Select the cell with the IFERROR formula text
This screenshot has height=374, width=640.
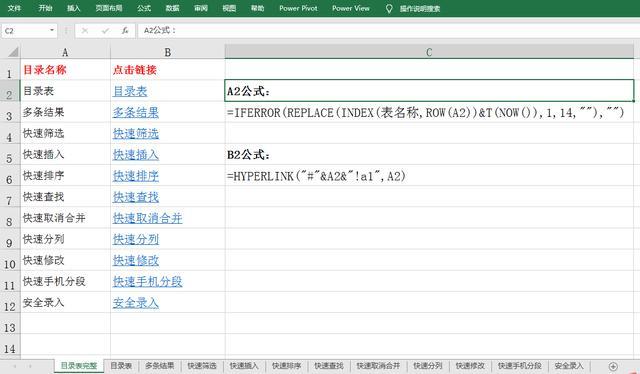point(429,112)
